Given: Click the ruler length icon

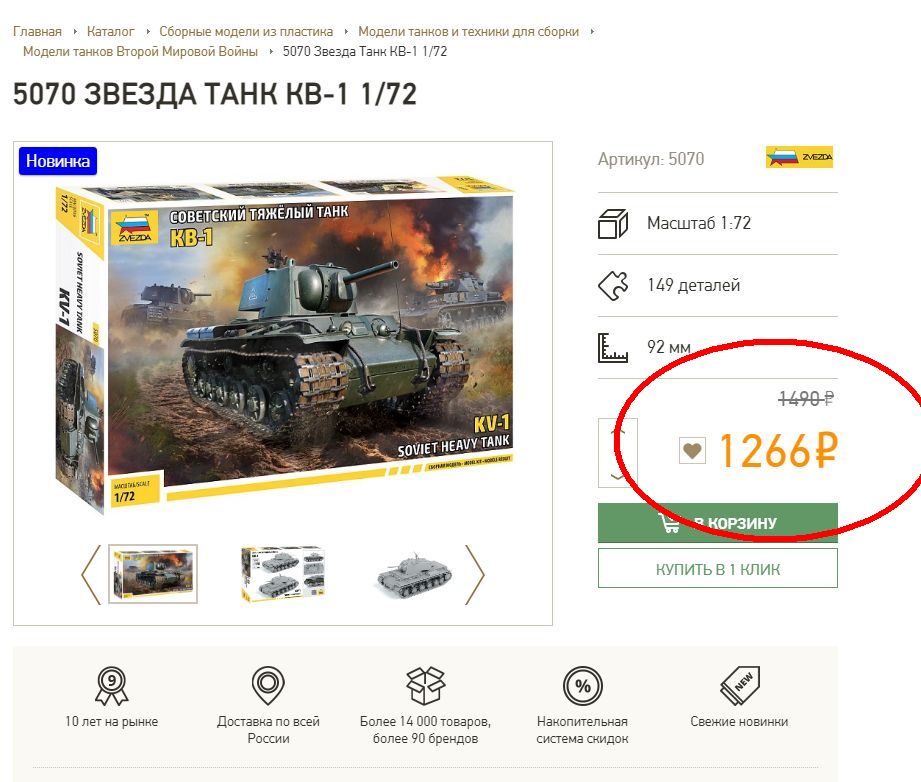Looking at the screenshot, I should click(612, 348).
